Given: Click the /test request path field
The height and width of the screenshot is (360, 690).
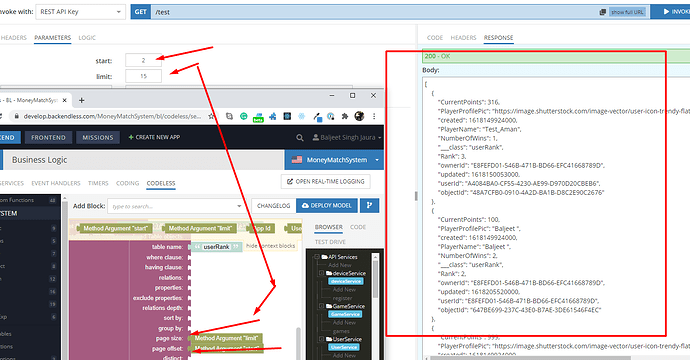Looking at the screenshot, I should pyautogui.click(x=374, y=12).
